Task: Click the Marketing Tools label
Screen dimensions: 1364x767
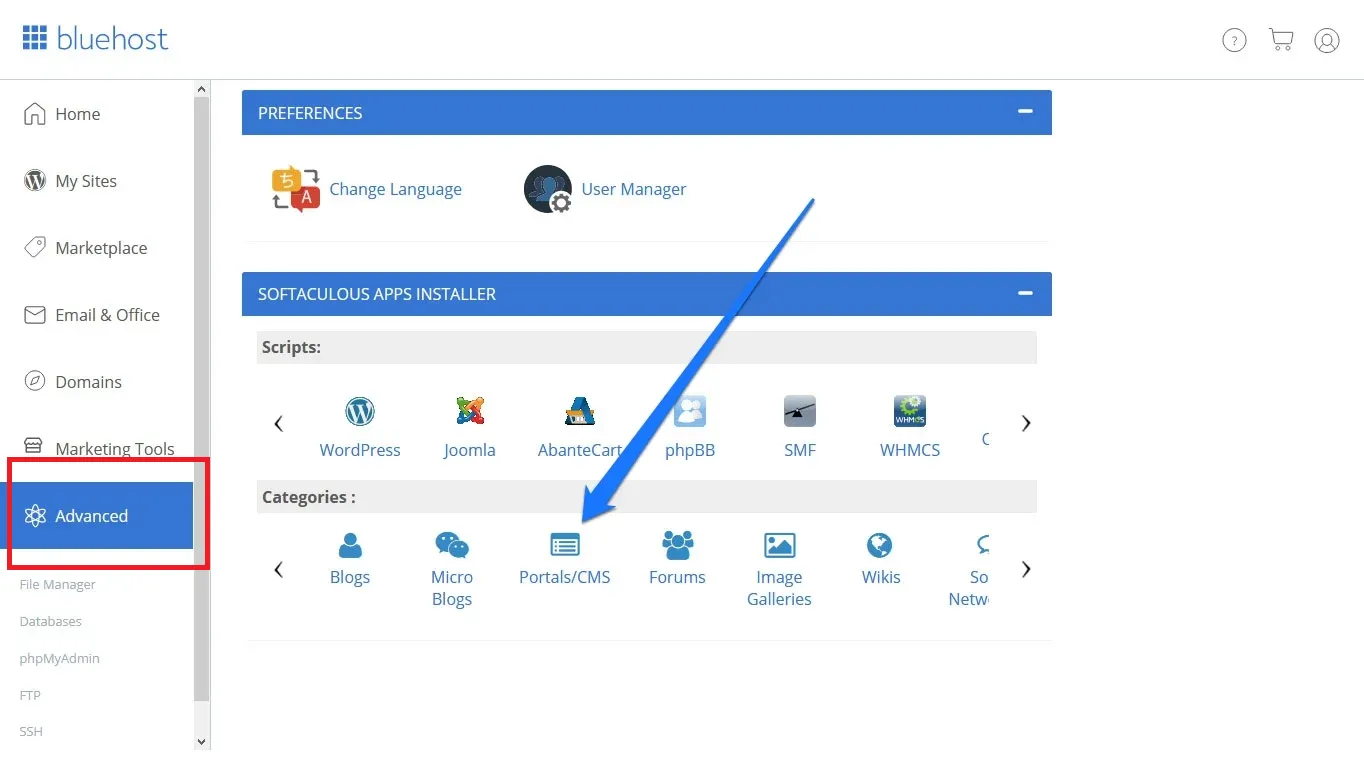Action: tap(115, 449)
